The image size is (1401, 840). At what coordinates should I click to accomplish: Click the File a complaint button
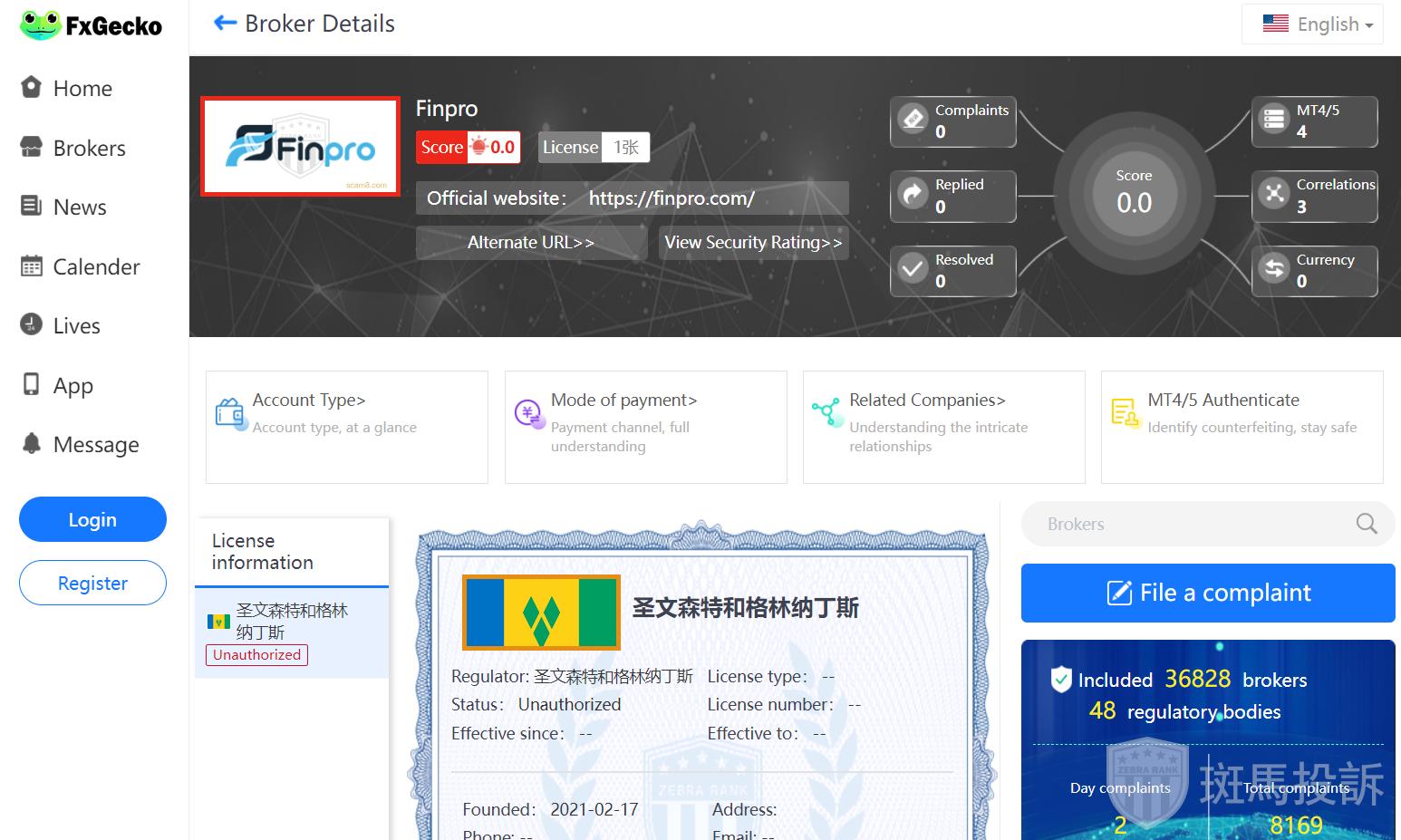tap(1207, 593)
